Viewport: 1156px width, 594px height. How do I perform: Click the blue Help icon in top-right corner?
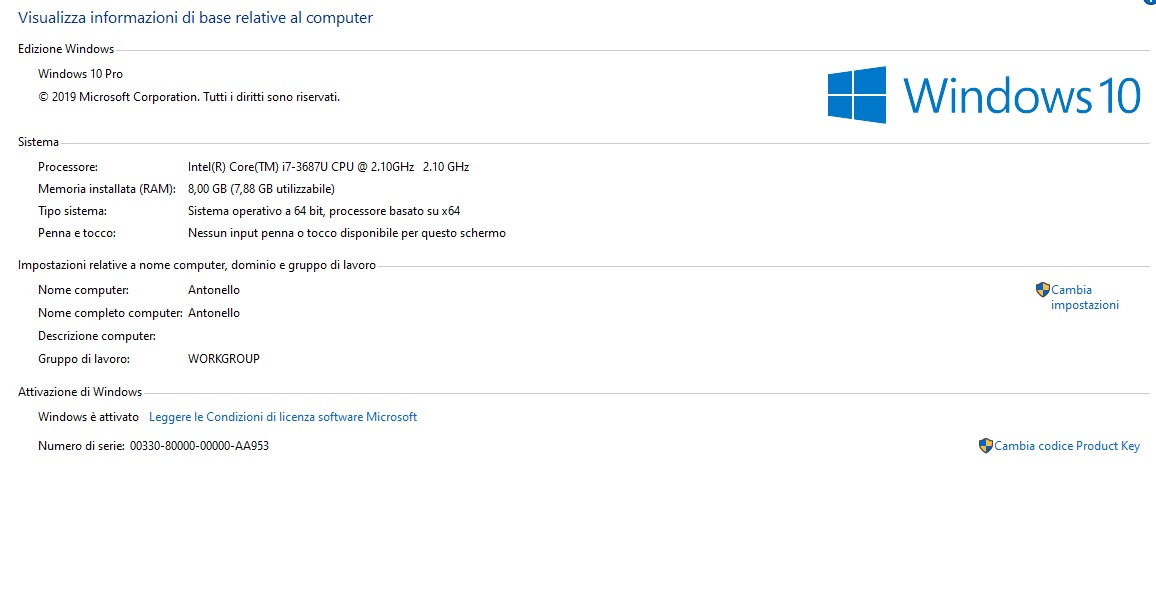coord(1150,3)
